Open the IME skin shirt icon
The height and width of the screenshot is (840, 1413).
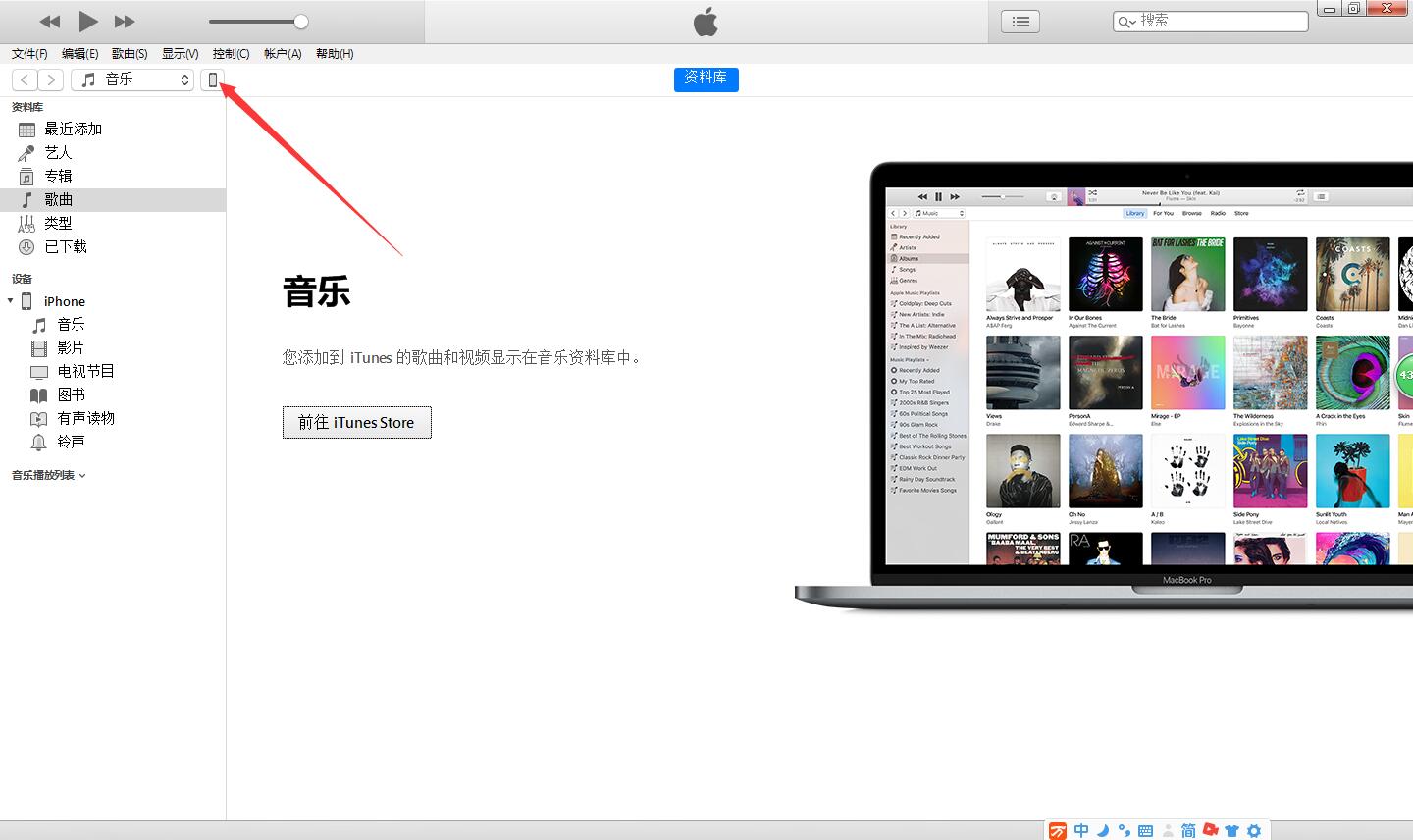coord(1232,830)
